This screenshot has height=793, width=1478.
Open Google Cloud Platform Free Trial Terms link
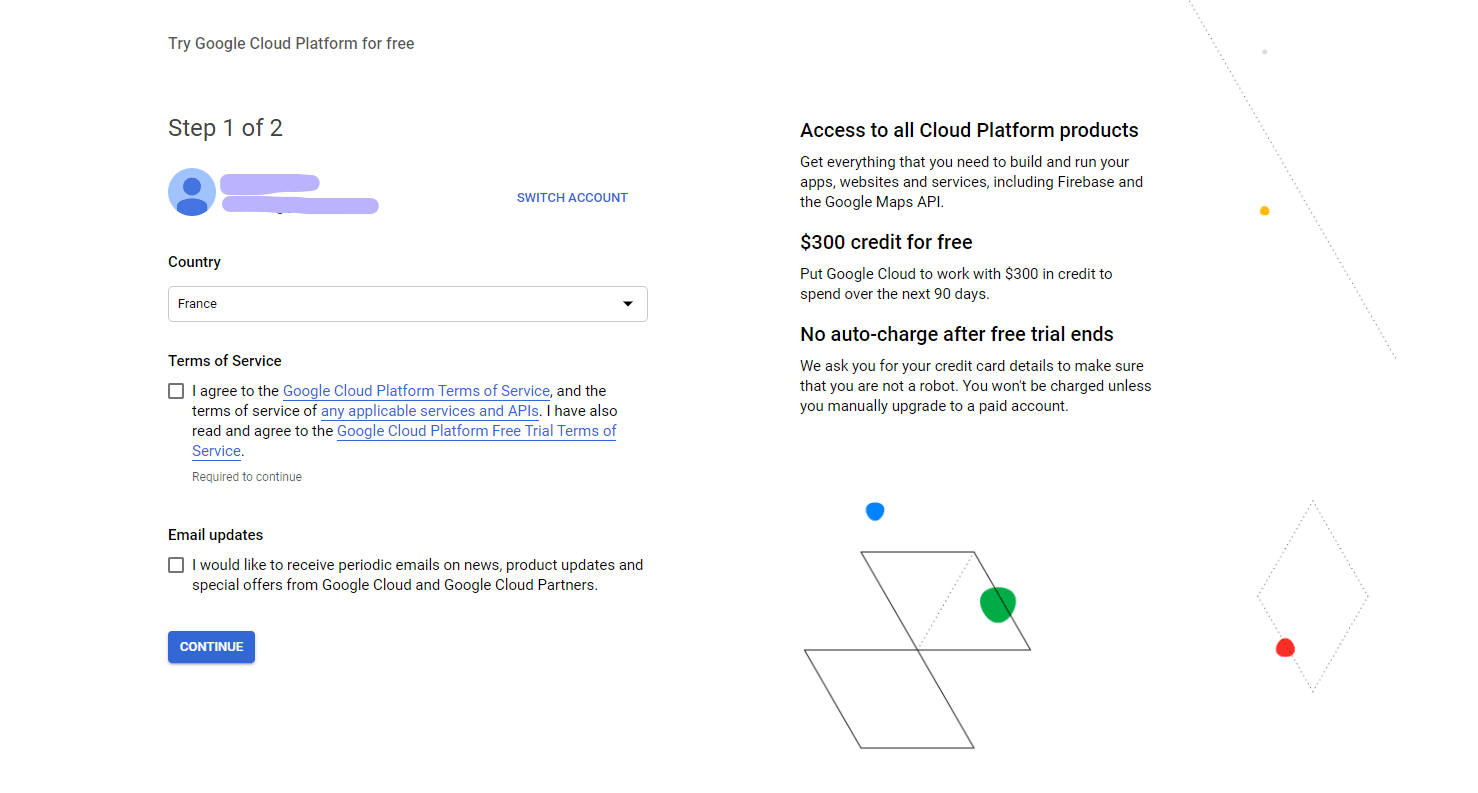tap(476, 431)
